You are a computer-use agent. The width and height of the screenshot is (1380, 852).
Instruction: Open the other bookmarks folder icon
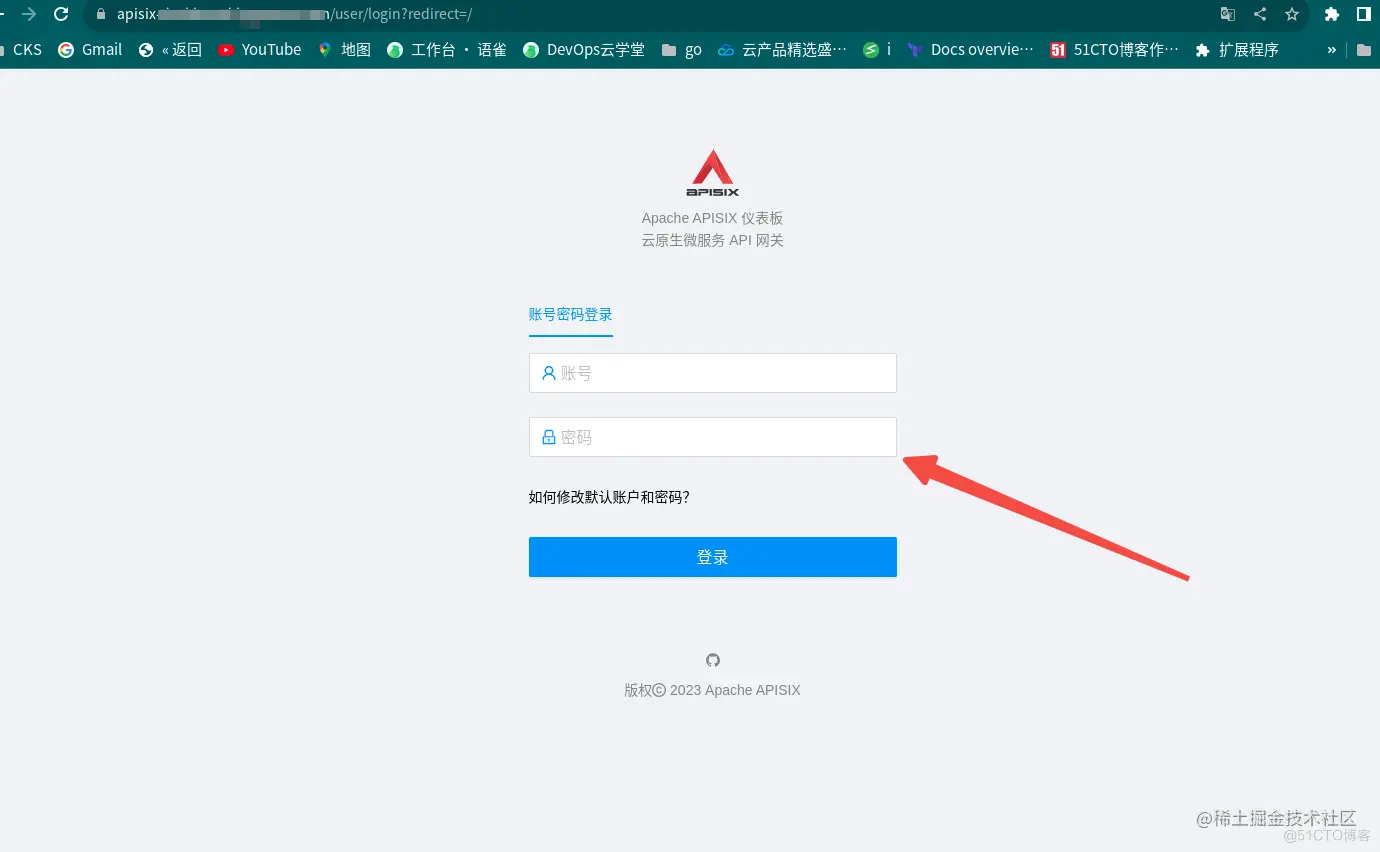point(1364,50)
